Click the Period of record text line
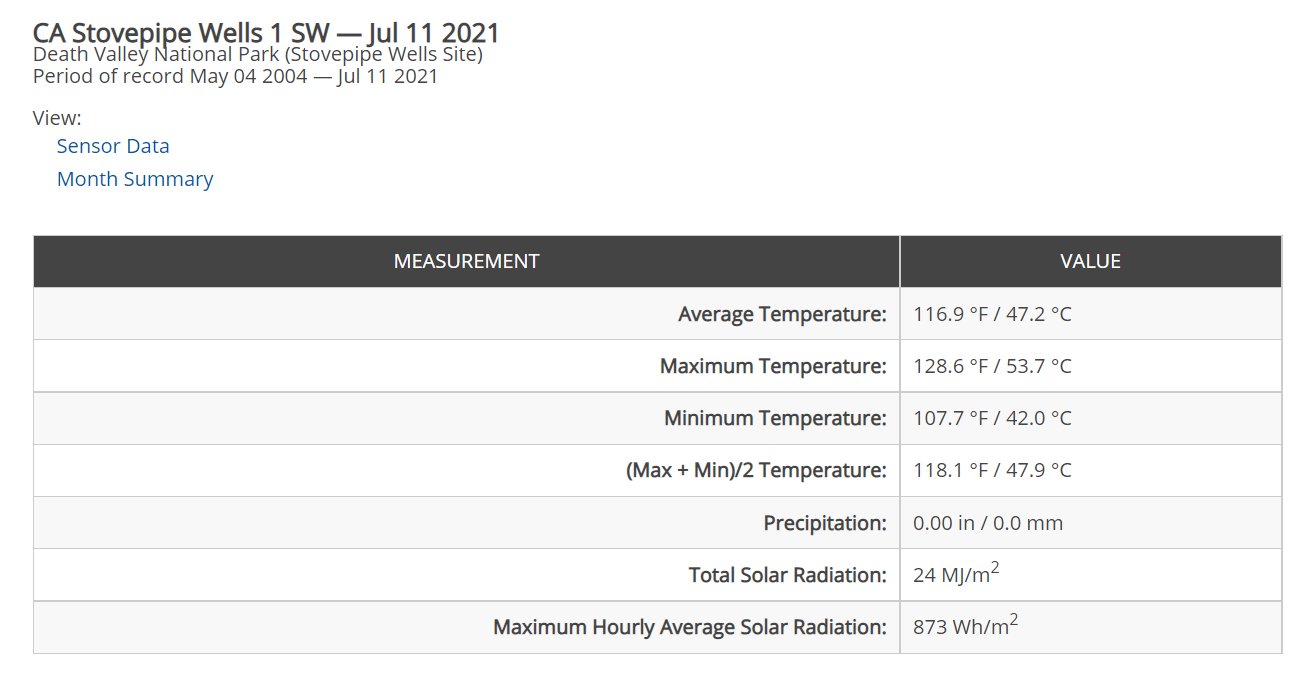 (236, 76)
